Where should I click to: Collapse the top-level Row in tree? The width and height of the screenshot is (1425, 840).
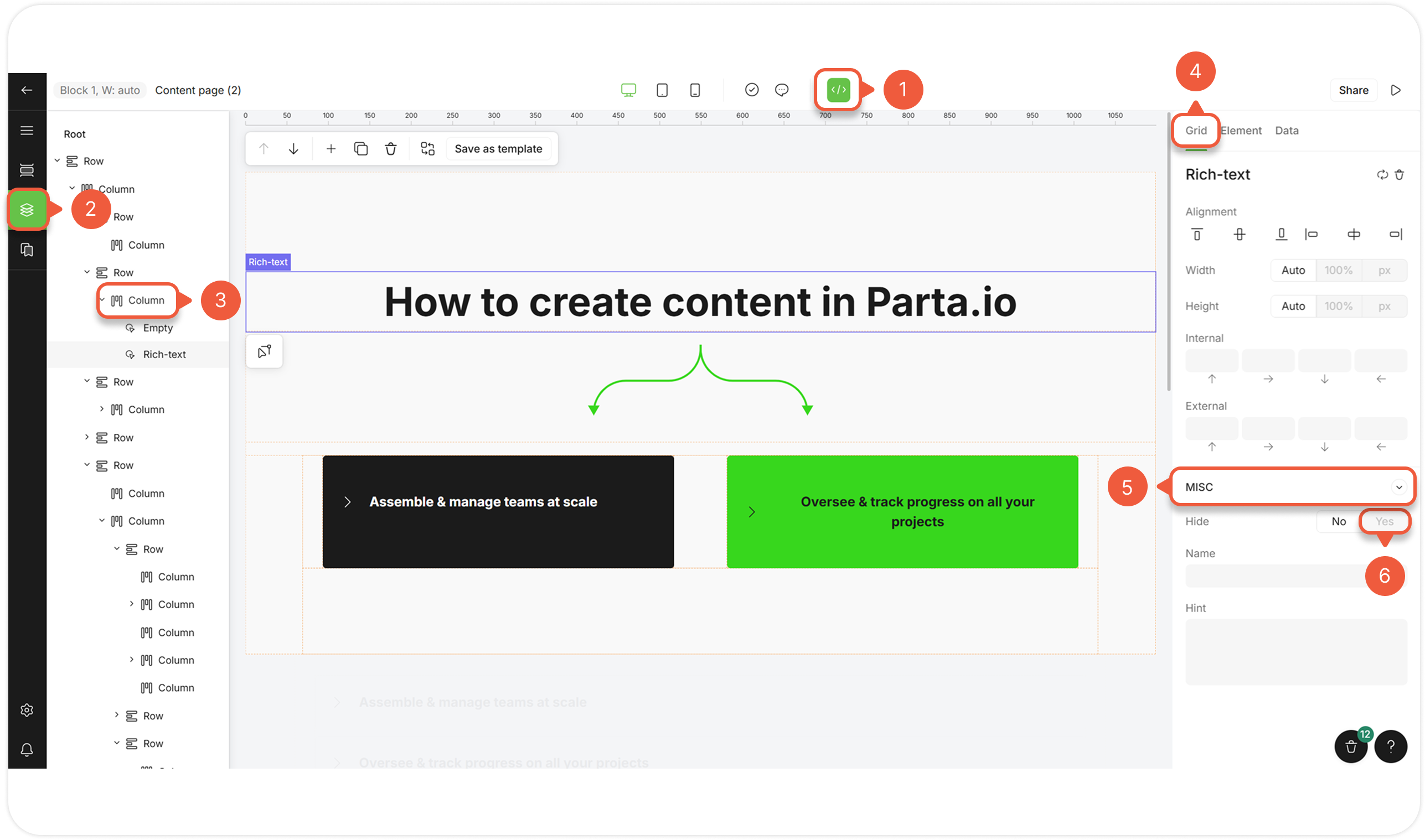point(57,161)
